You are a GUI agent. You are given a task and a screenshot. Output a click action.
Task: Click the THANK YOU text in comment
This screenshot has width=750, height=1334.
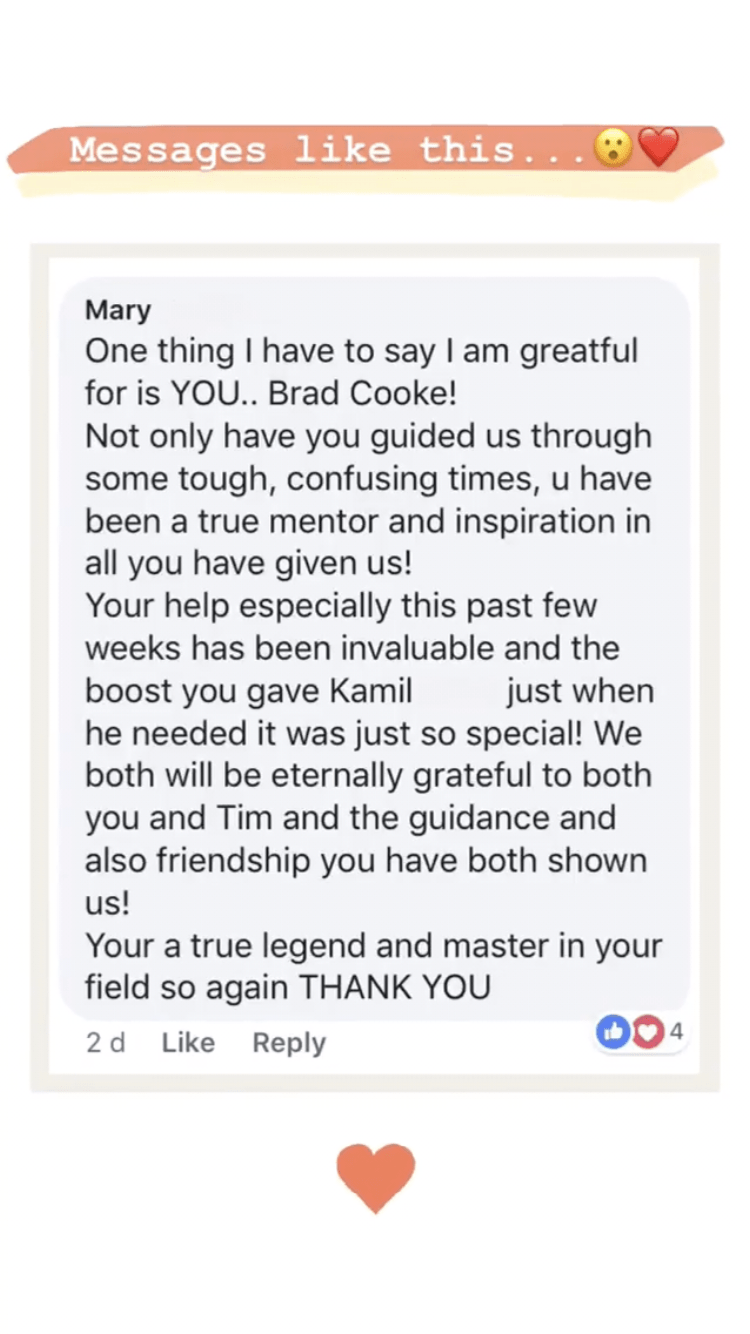(x=396, y=988)
